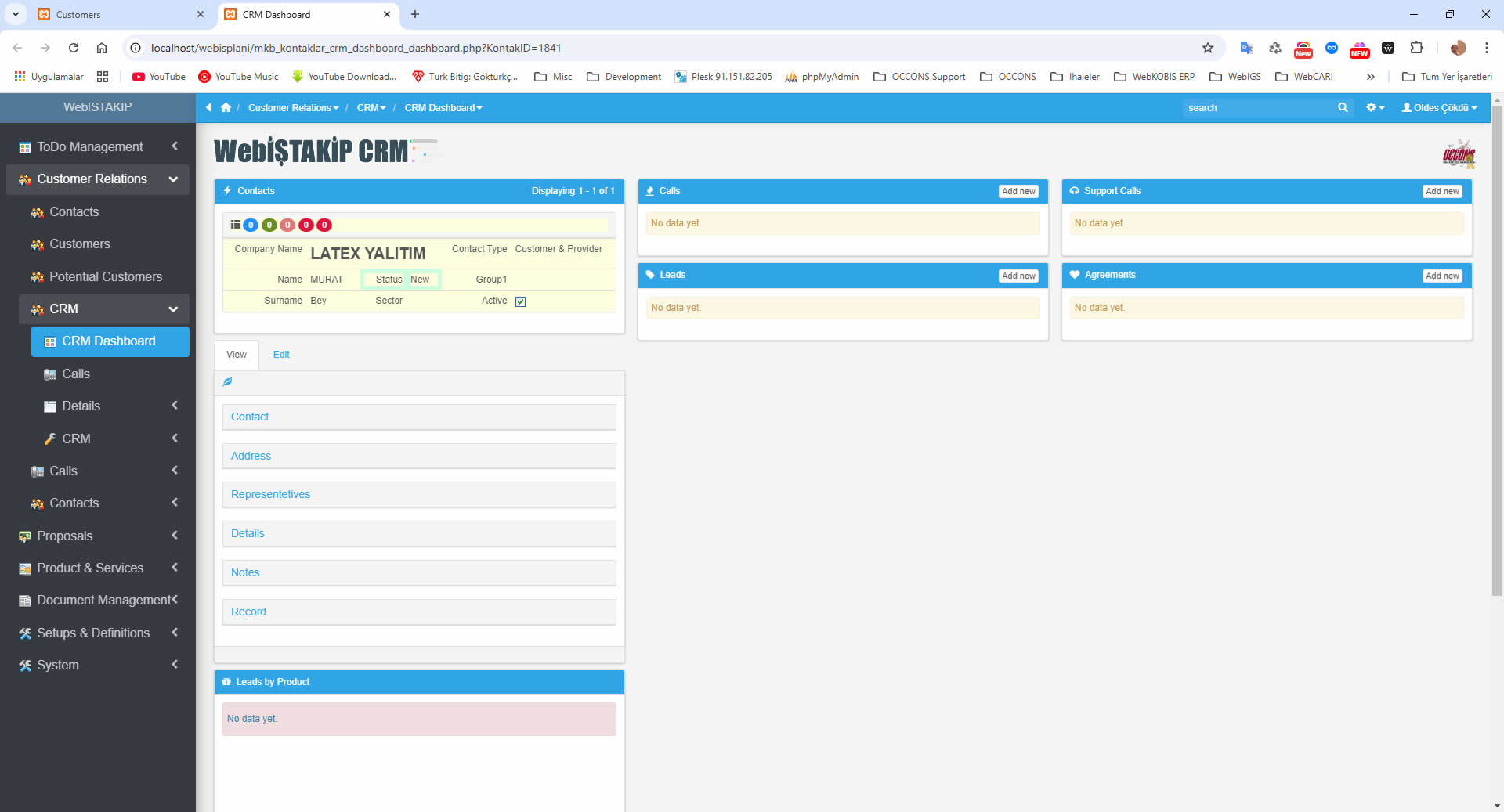Switch to the Edit tab

281,355
